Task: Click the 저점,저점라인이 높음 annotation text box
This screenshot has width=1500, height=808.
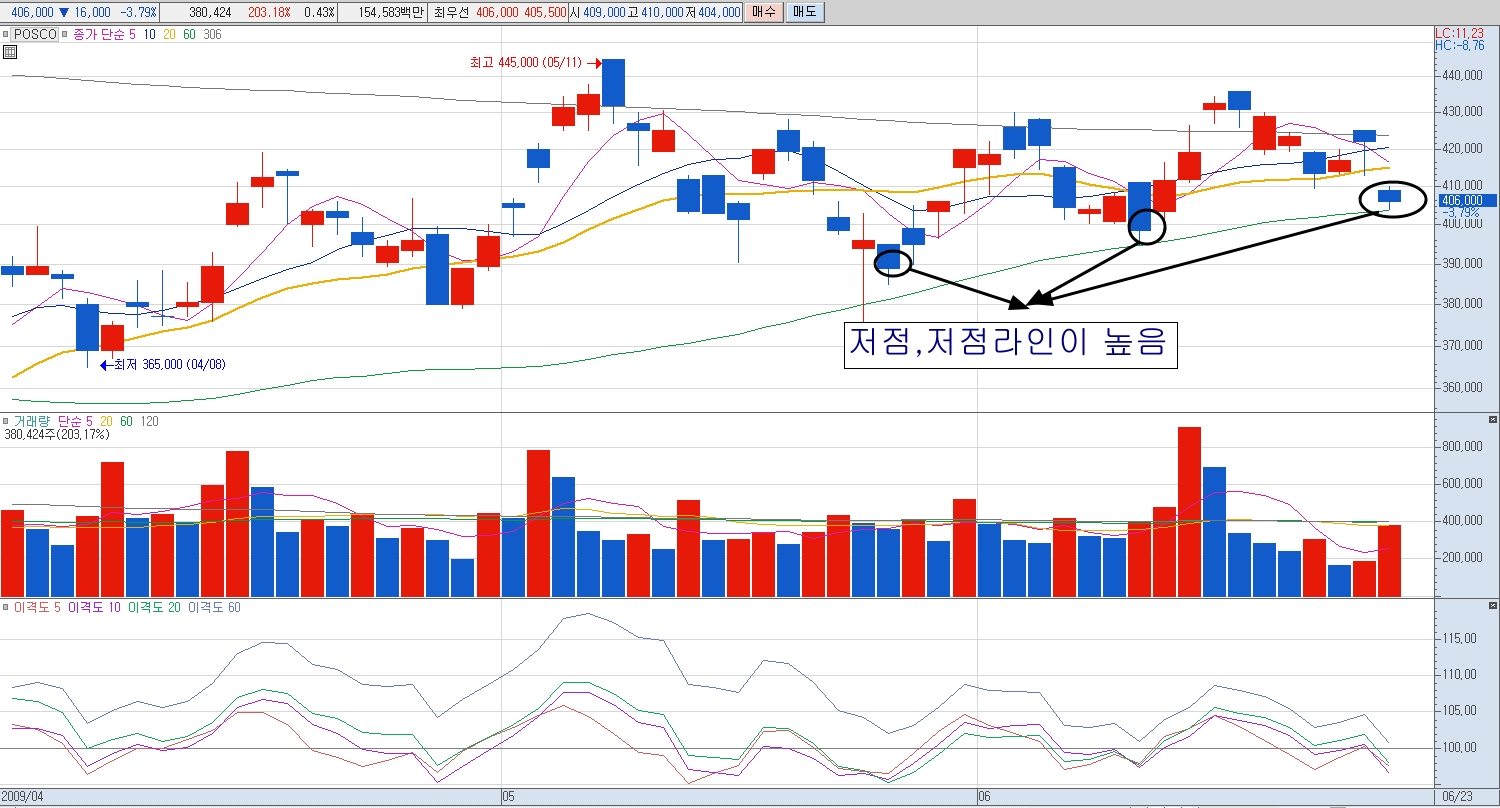Action: (x=1010, y=344)
